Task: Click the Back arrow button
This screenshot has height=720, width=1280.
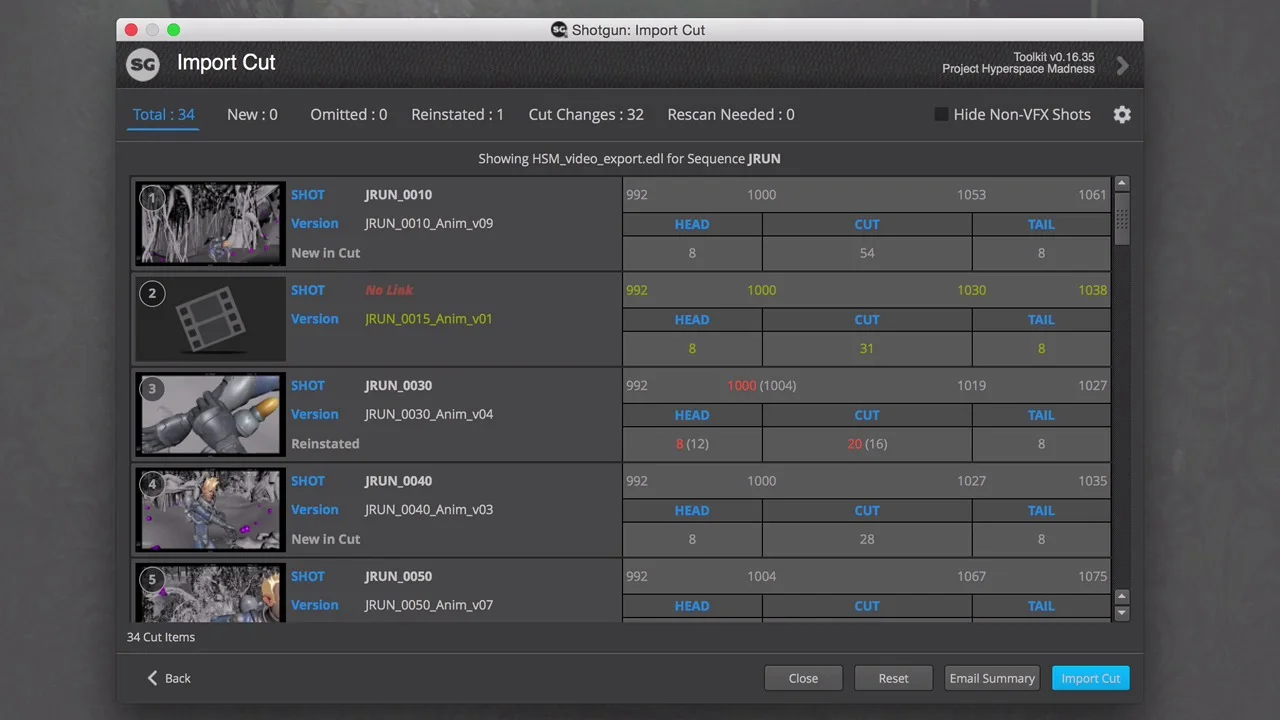Action: click(x=168, y=678)
